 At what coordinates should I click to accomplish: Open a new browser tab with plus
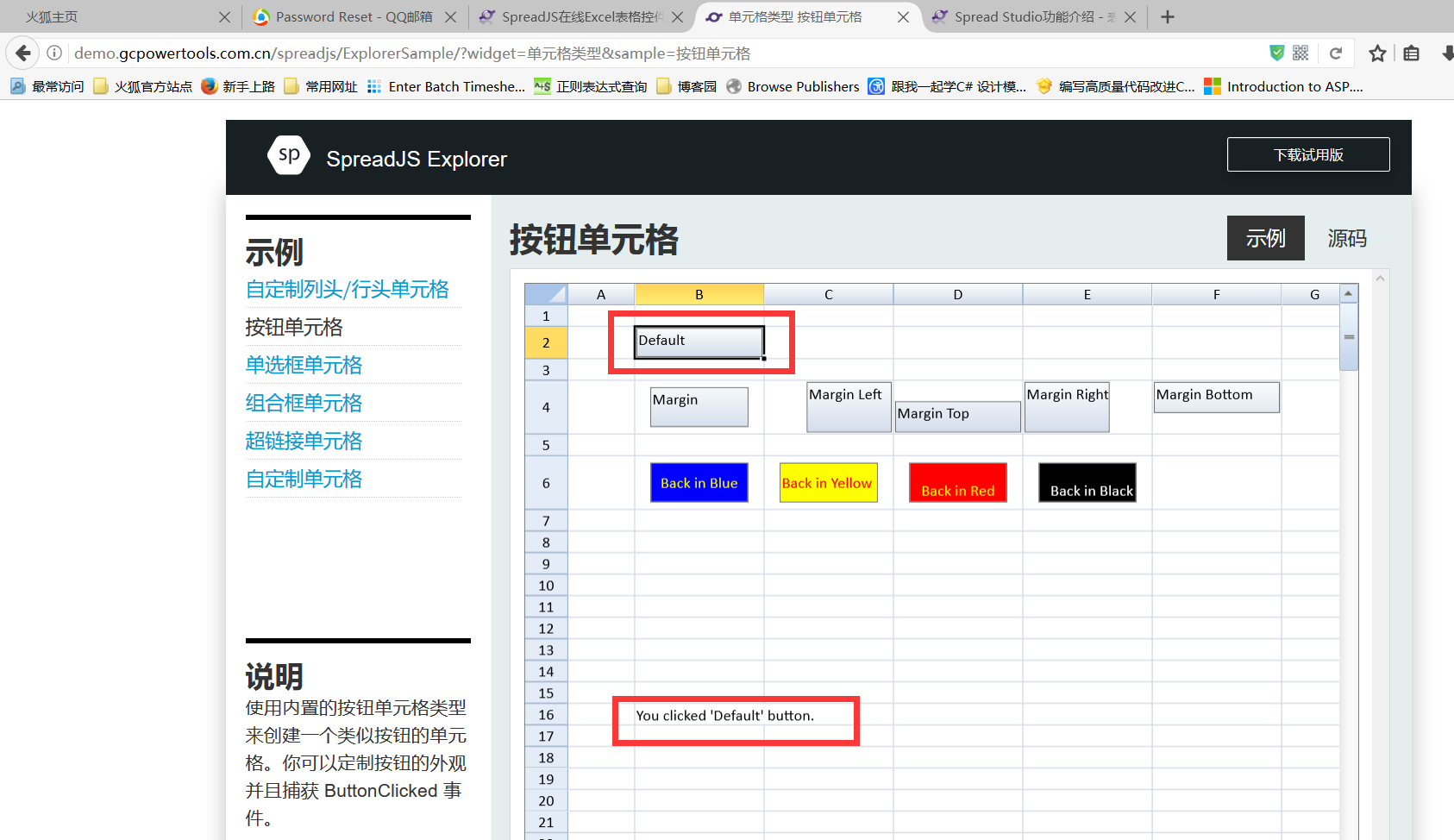[1168, 17]
